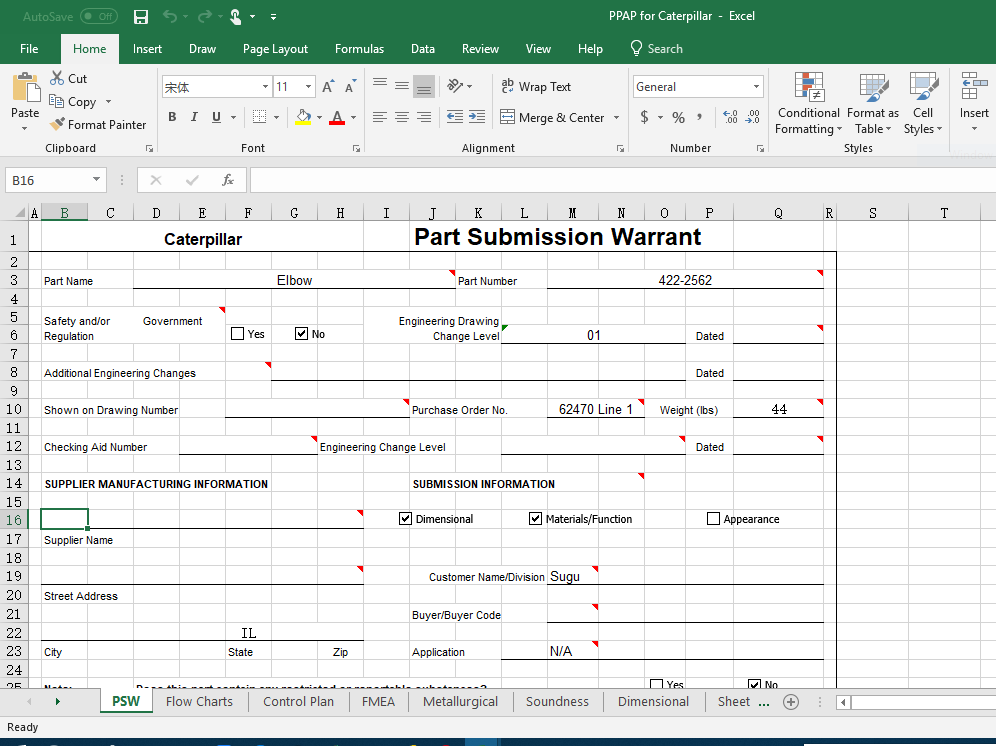996x746 pixels.
Task: Click the Borders icon
Action: (x=259, y=117)
